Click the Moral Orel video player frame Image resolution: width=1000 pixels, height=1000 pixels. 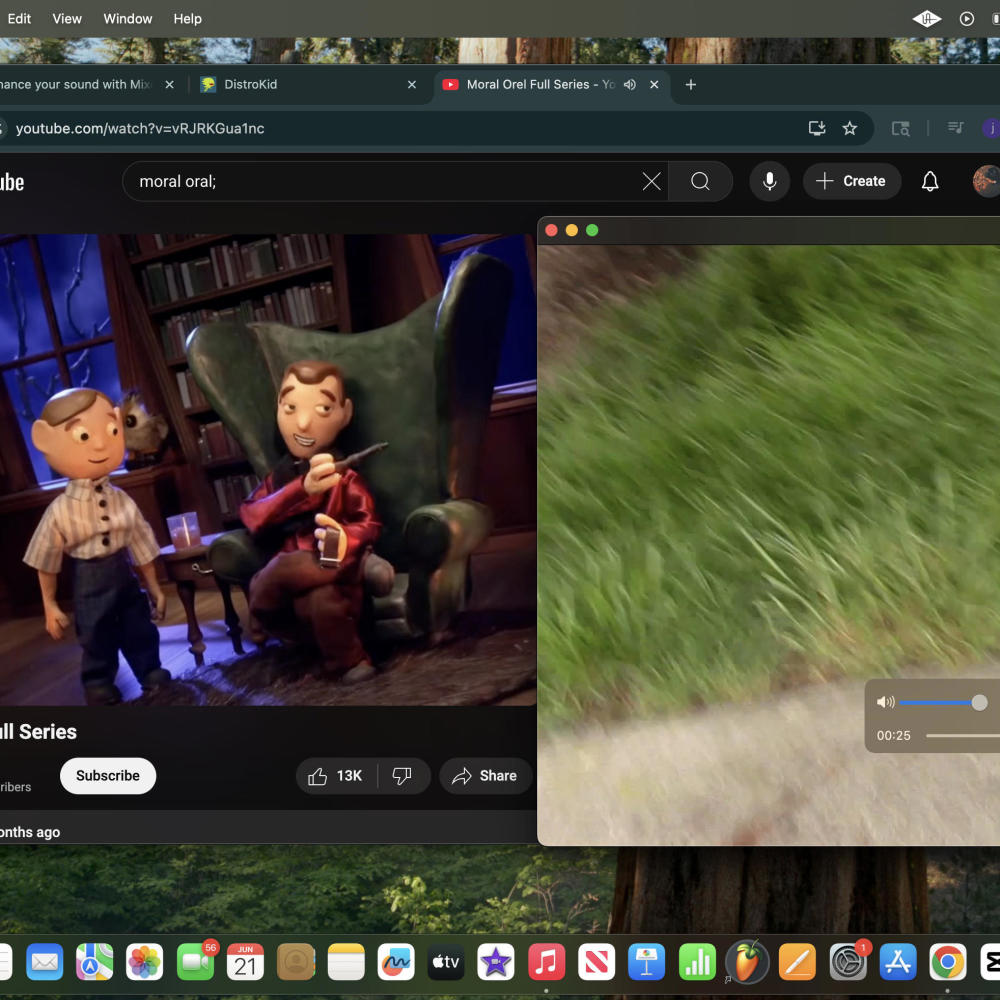[268, 469]
